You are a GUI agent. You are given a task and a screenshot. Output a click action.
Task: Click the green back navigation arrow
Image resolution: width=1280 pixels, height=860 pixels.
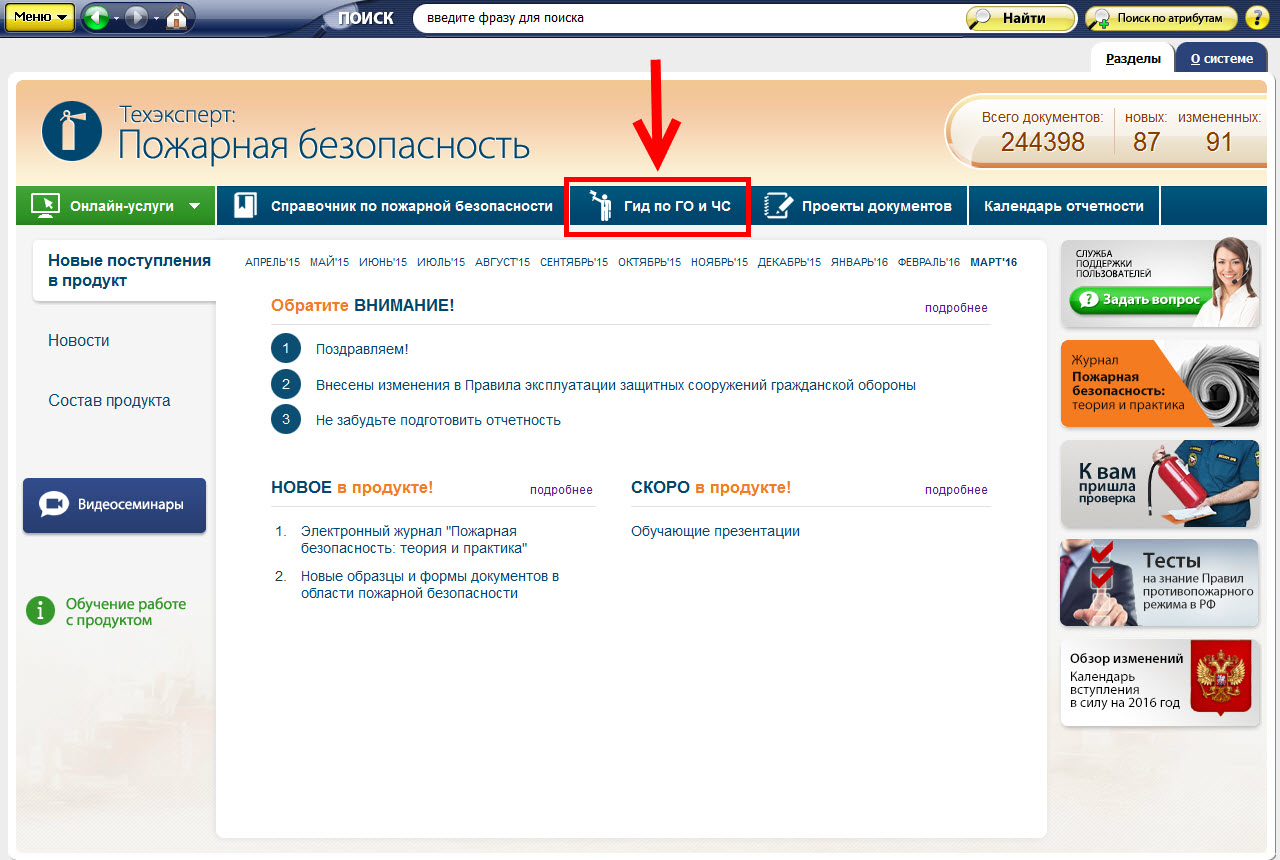coord(96,18)
